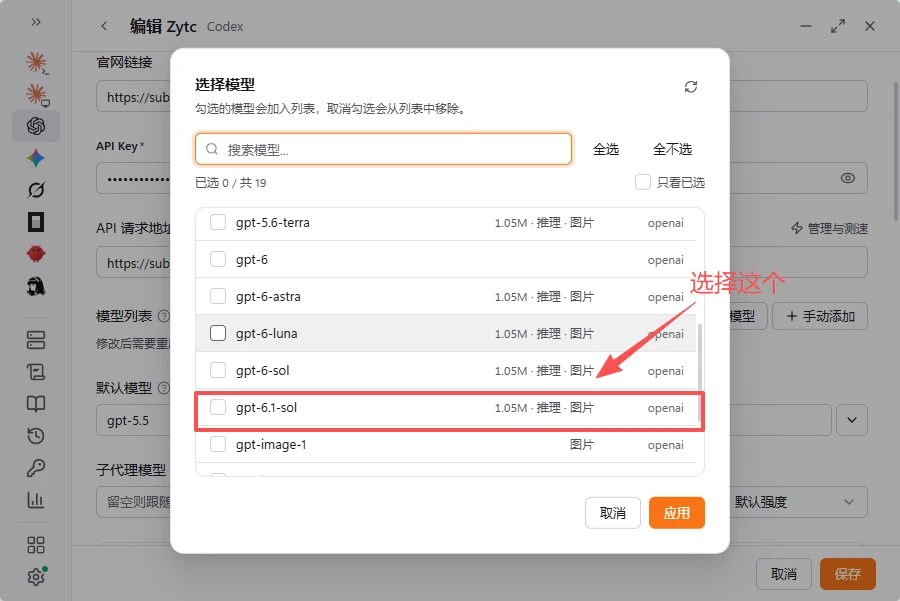
Task: Click the refresh icon in model dialog
Action: coord(690,87)
